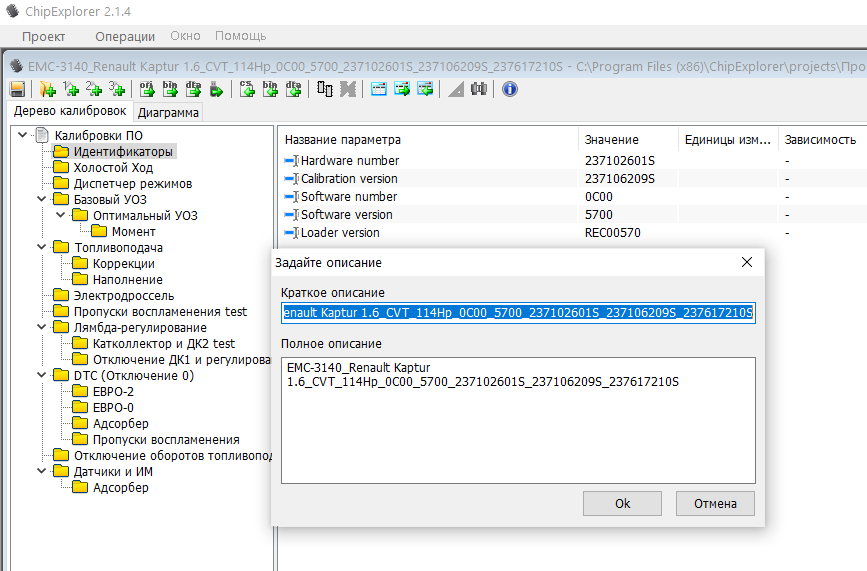The width and height of the screenshot is (867, 571).
Task: Click the save project floppy disk icon
Action: coord(17,89)
